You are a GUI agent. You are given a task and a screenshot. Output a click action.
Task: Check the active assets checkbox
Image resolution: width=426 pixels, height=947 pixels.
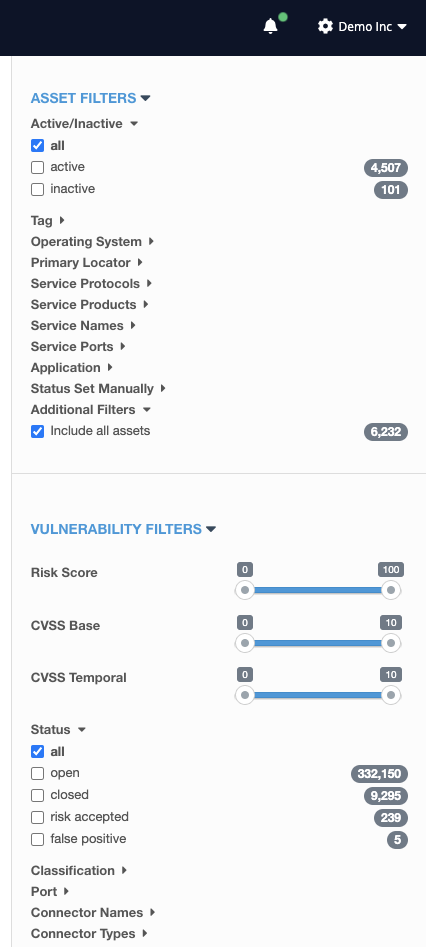point(37,167)
